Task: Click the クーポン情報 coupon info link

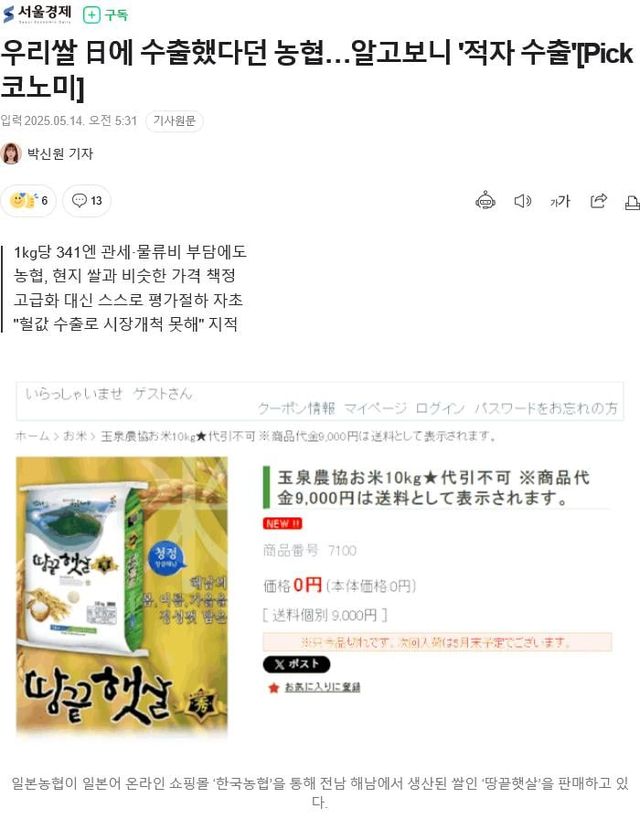Action: pyautogui.click(x=297, y=408)
